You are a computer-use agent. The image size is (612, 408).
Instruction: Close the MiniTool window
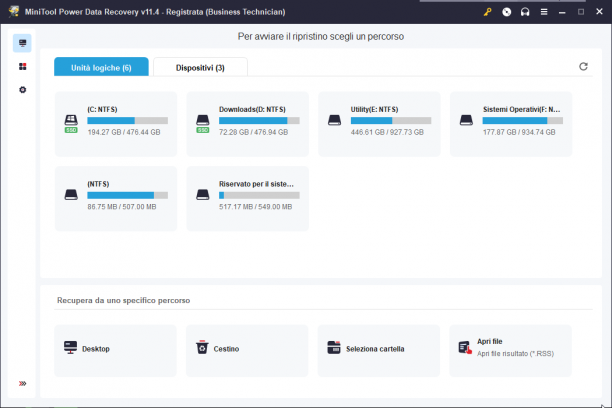coord(600,12)
